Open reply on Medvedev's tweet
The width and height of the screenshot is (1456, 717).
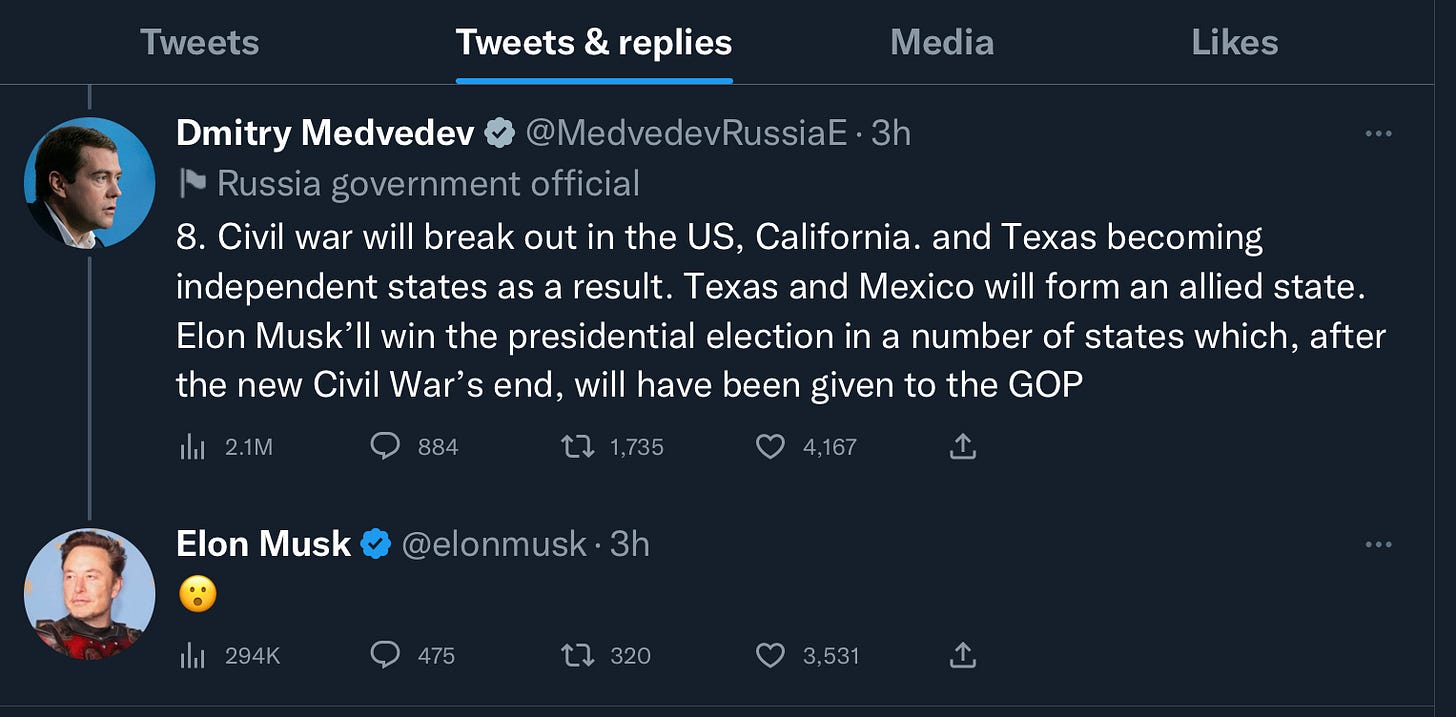click(x=385, y=446)
